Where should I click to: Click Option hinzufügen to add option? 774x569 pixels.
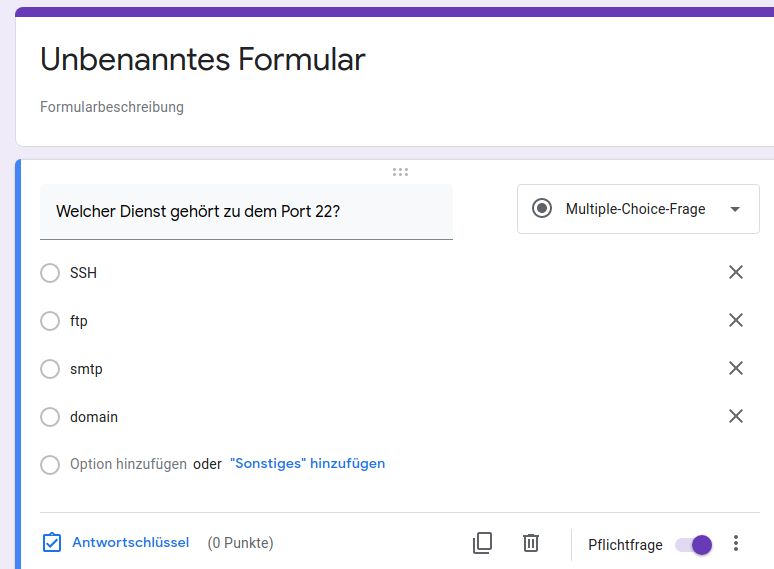coord(128,464)
